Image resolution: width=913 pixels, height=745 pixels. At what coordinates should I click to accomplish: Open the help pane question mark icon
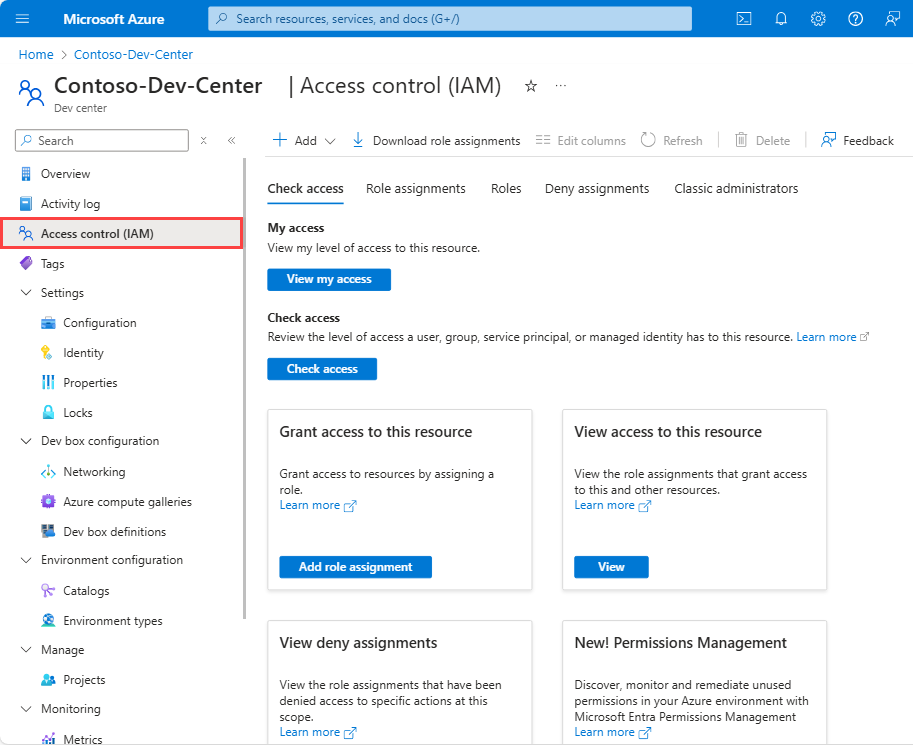click(x=855, y=18)
